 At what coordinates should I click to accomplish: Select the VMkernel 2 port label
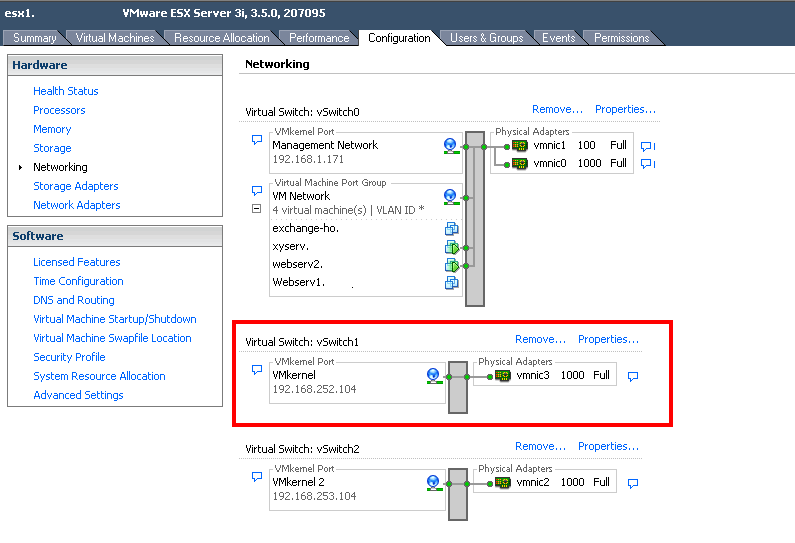(299, 482)
